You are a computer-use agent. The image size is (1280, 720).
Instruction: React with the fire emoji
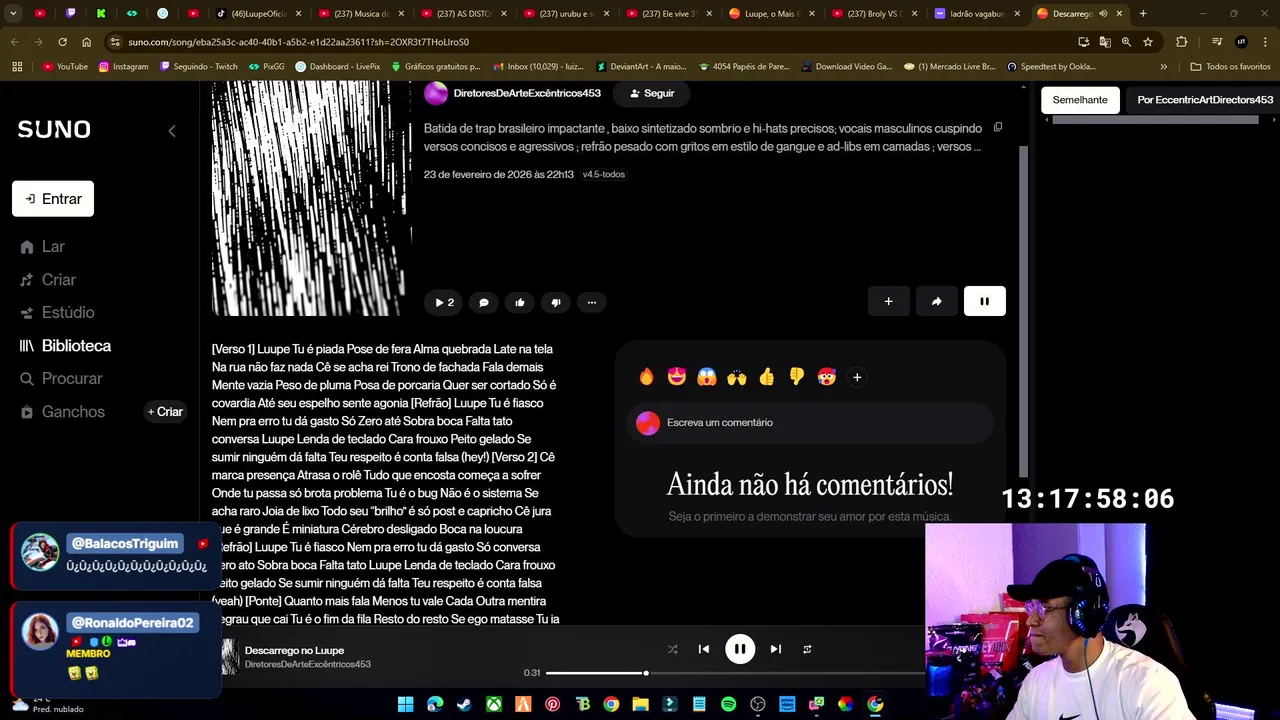(647, 377)
